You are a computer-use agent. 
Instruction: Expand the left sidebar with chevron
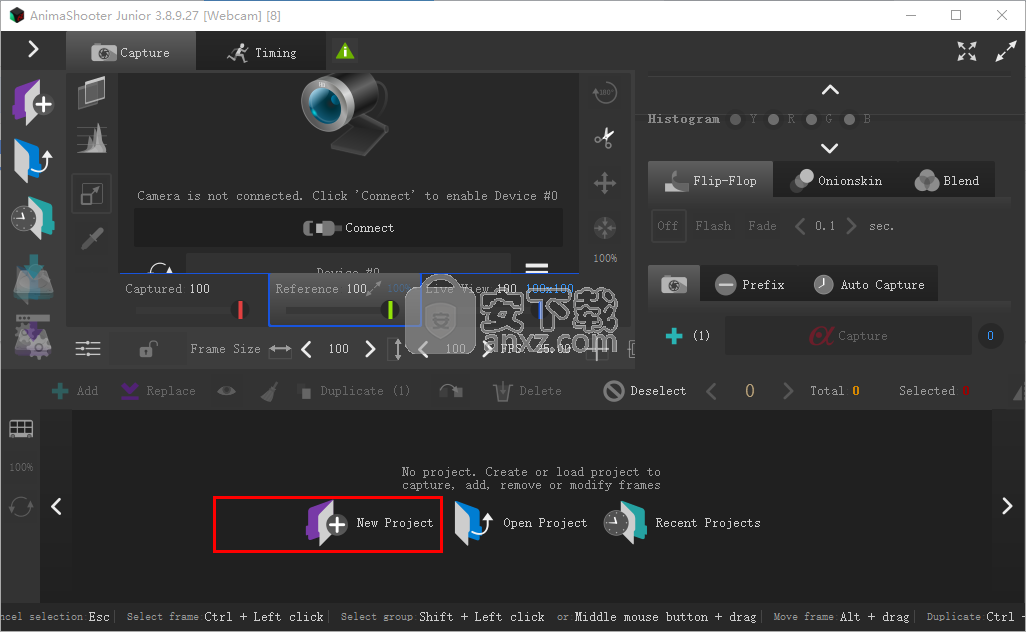tap(33, 49)
